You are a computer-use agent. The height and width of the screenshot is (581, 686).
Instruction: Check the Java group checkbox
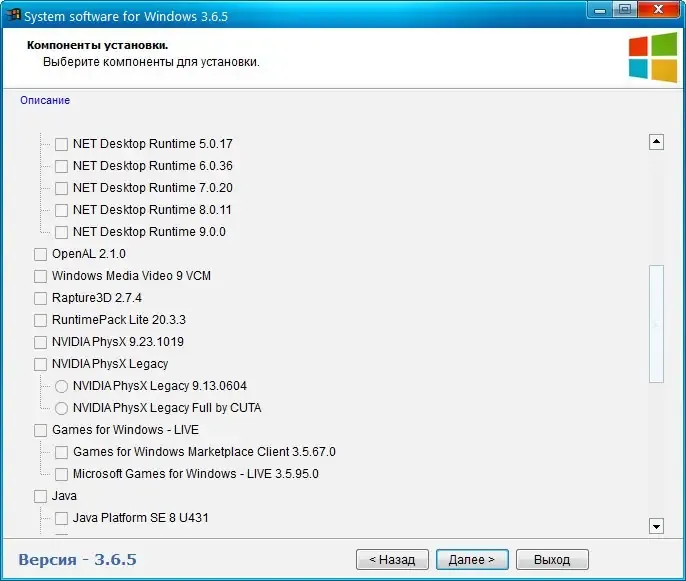pyautogui.click(x=40, y=496)
